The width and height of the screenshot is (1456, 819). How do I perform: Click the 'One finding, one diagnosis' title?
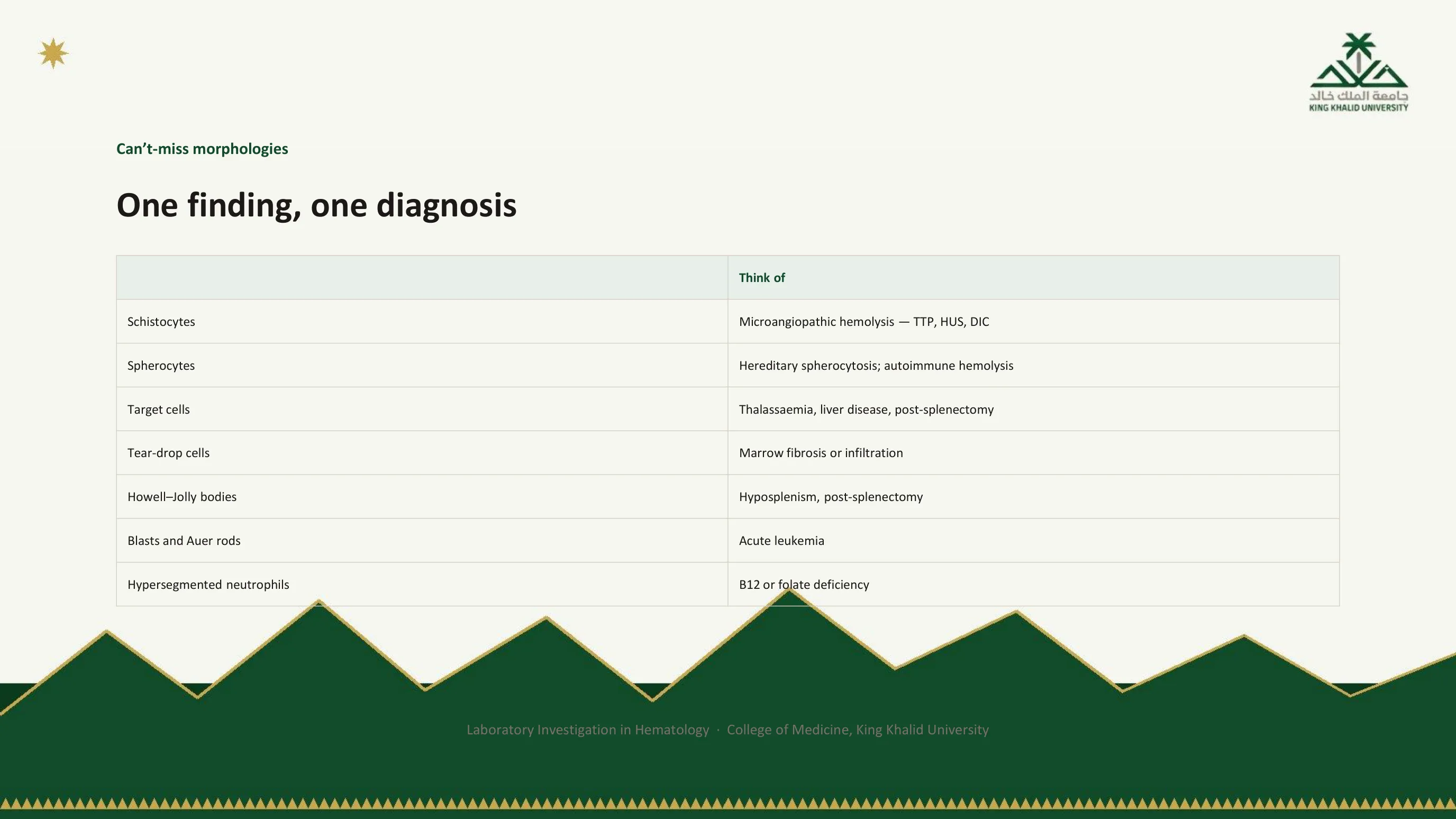(316, 205)
